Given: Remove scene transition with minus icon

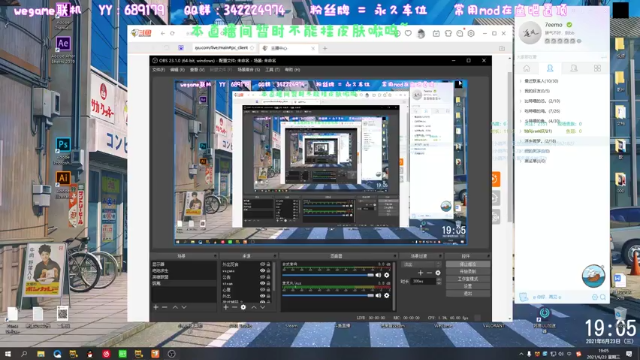Looking at the screenshot, I should tap(429, 273).
